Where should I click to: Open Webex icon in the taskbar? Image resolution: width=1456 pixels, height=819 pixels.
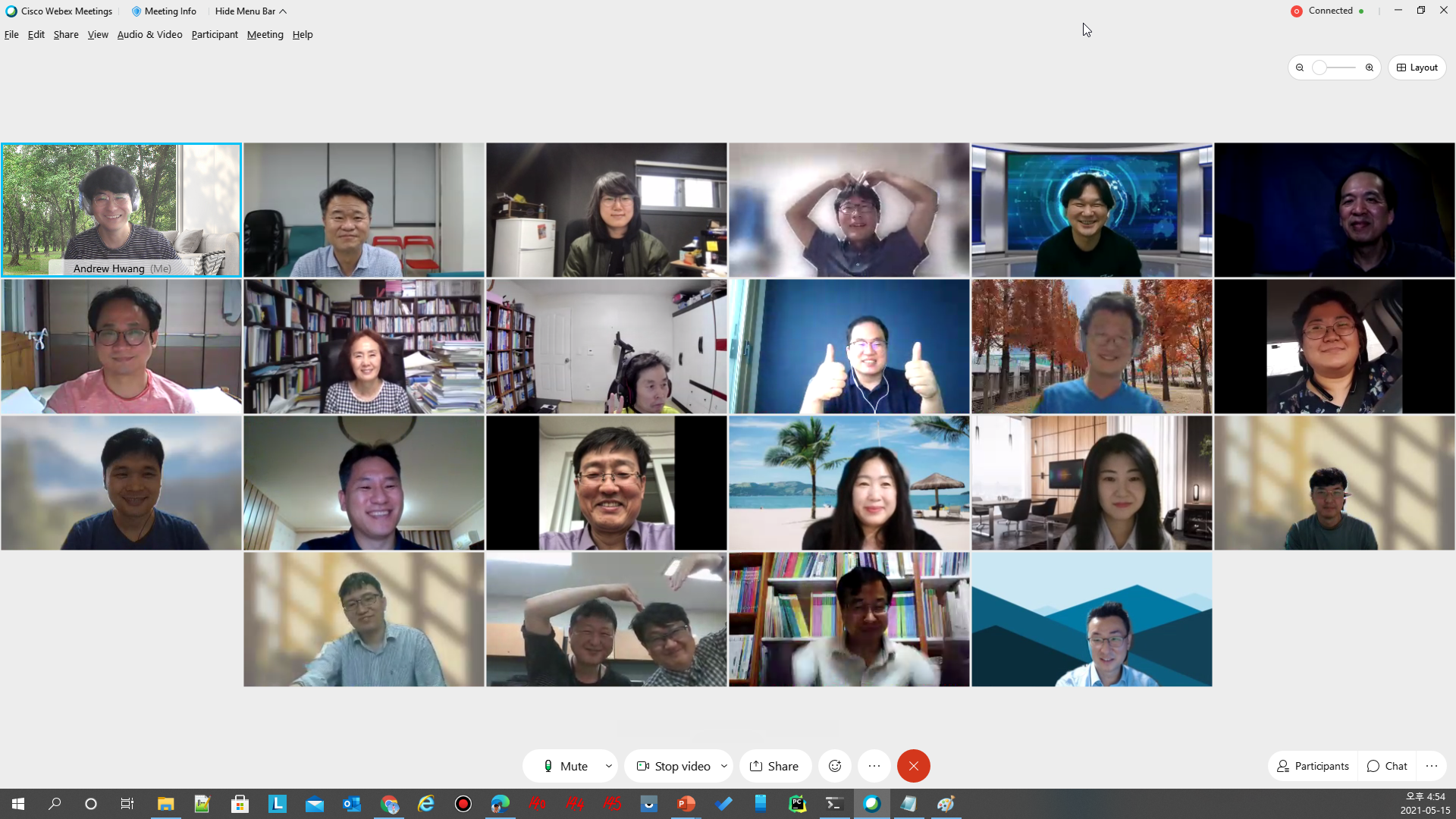click(x=871, y=804)
